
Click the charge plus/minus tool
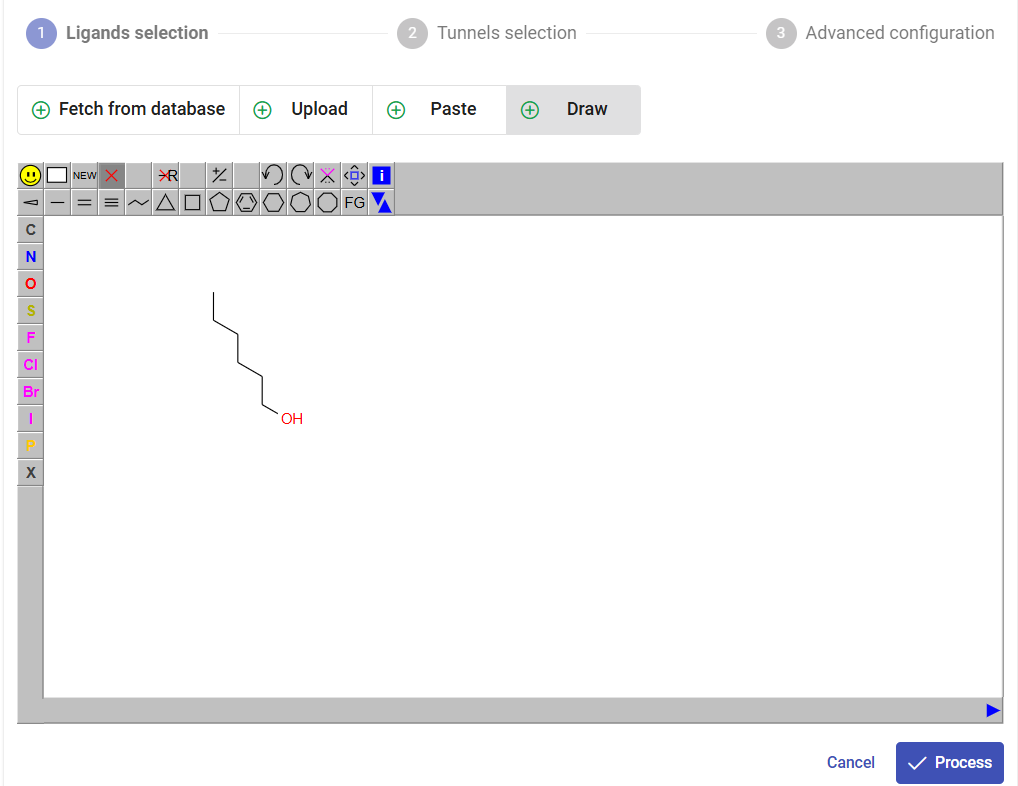click(219, 175)
